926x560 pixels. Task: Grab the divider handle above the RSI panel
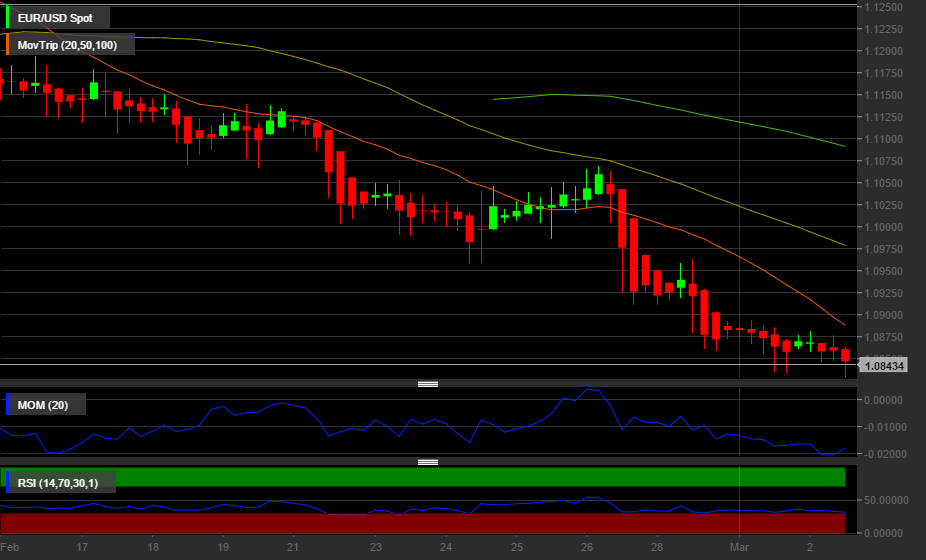point(428,462)
